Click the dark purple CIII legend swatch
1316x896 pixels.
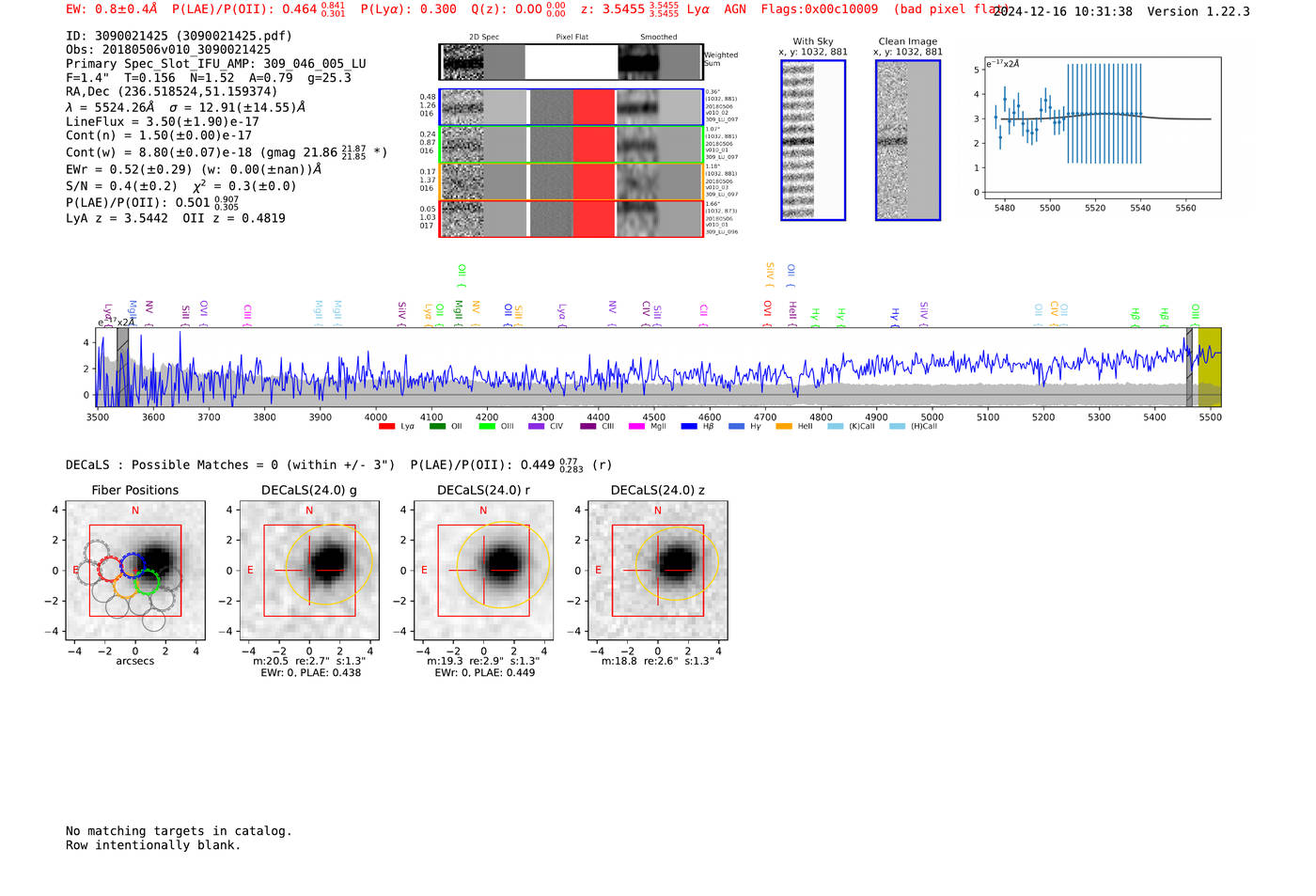[588, 427]
